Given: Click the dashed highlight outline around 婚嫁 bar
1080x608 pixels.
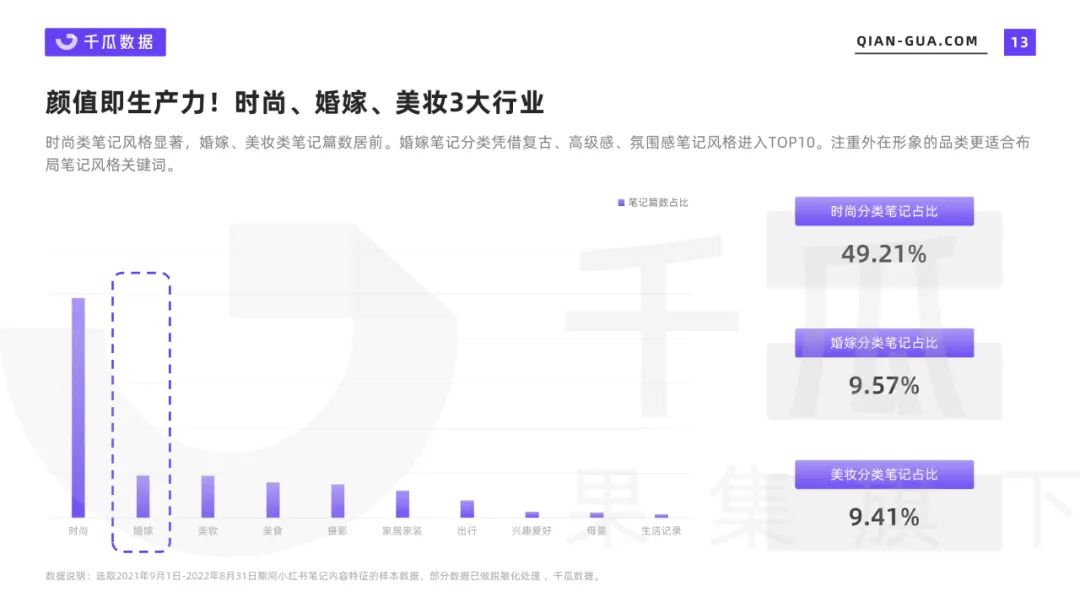Looking at the screenshot, I should tap(139, 400).
